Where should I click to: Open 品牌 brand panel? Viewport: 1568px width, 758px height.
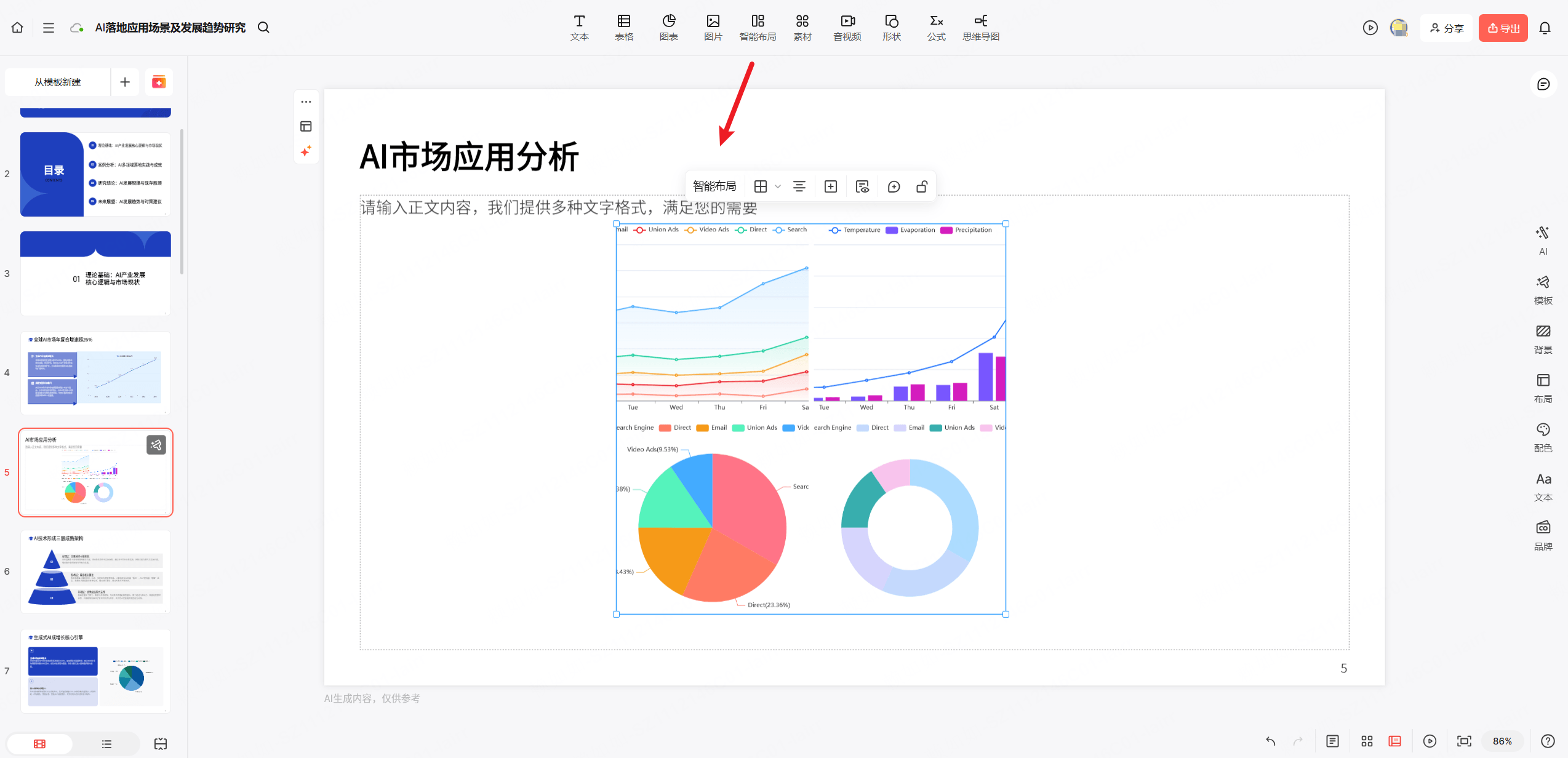1543,536
